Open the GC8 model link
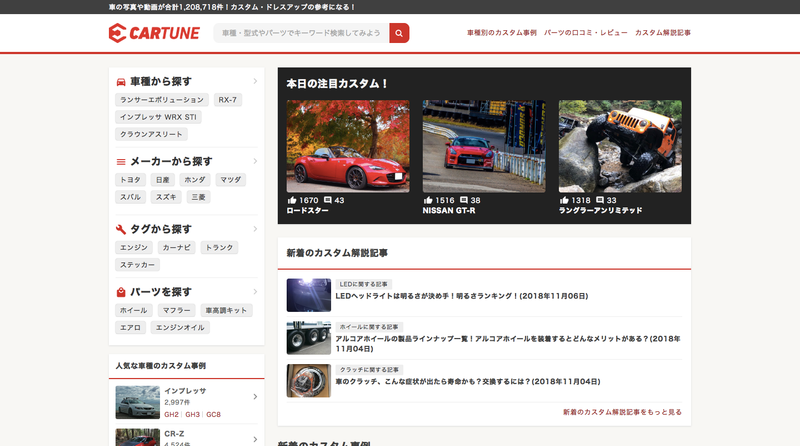Screen dimensions: 800x446 coord(213,414)
